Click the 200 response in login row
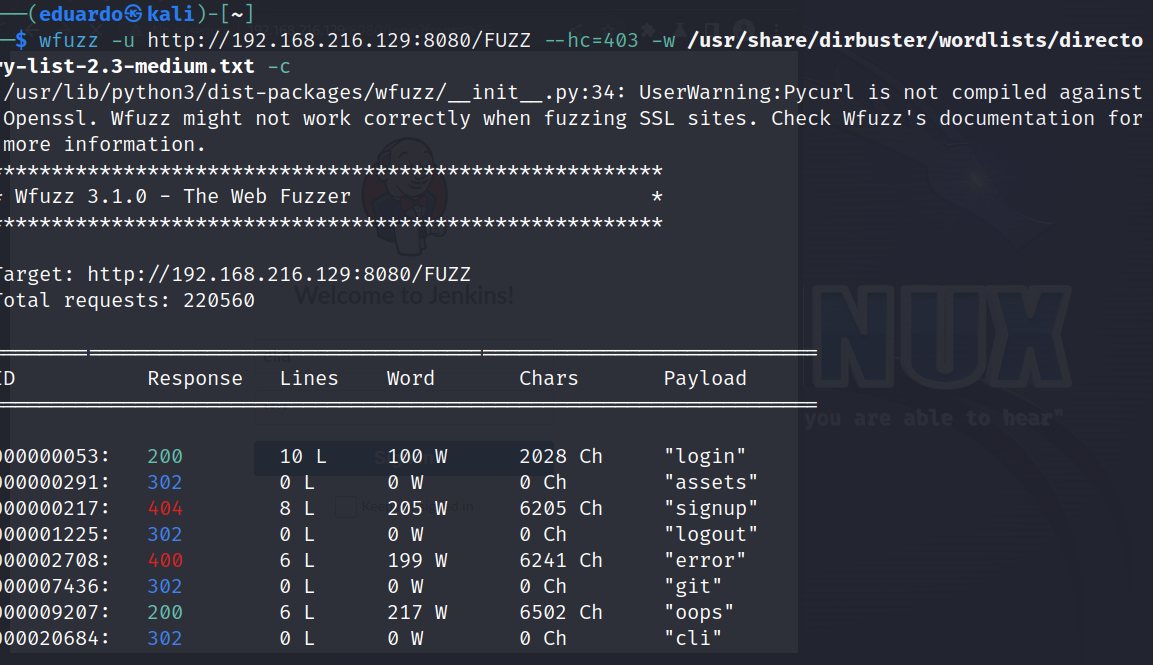Image resolution: width=1153 pixels, height=665 pixels. coord(165,456)
